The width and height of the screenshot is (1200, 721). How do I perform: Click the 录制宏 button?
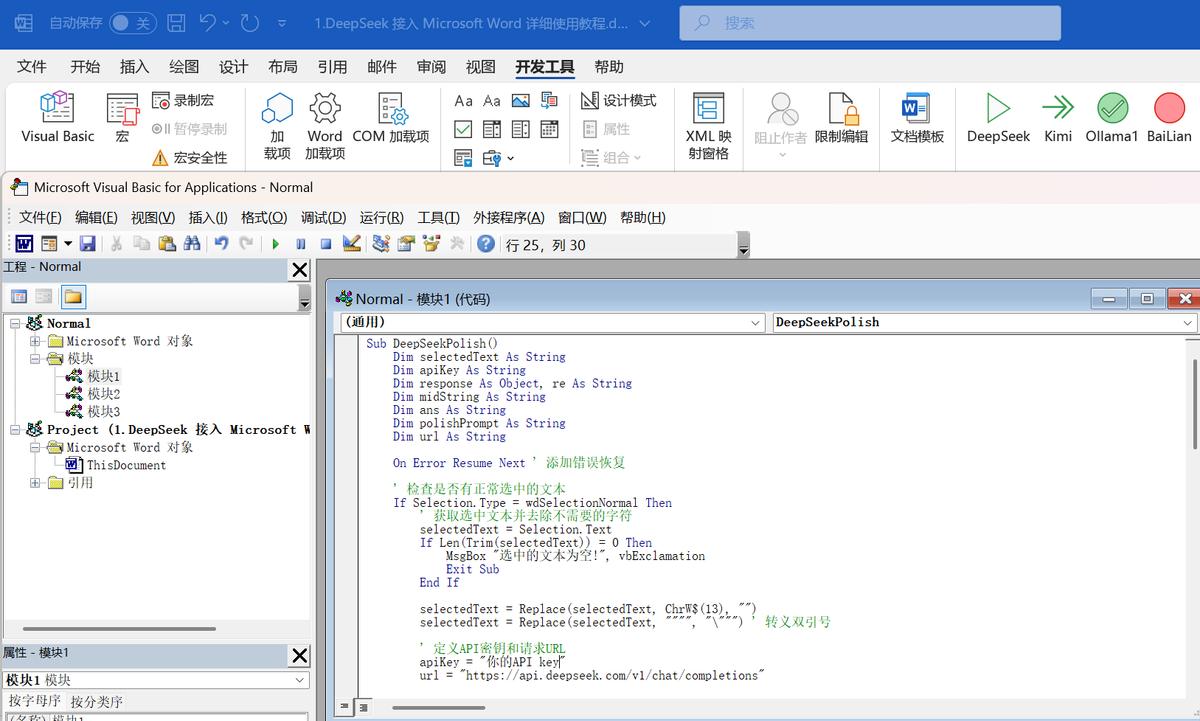(x=183, y=100)
